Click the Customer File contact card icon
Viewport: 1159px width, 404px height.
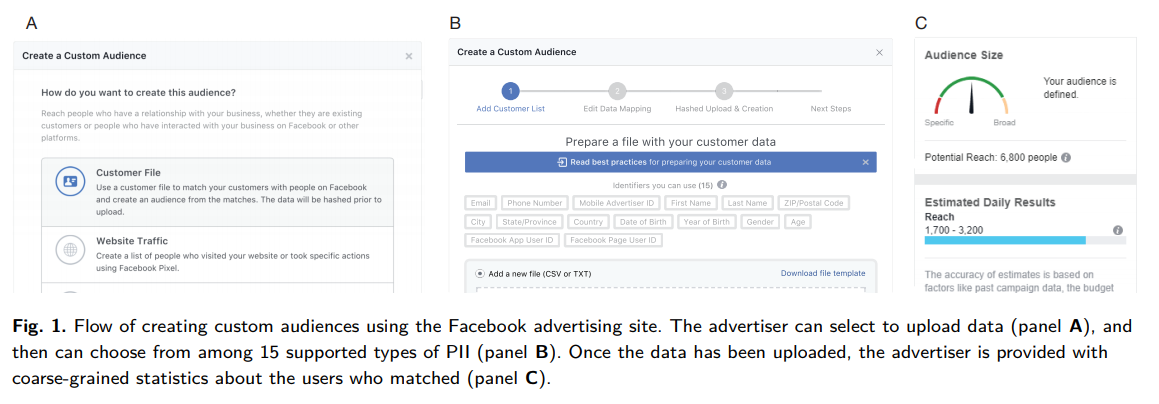tap(71, 181)
